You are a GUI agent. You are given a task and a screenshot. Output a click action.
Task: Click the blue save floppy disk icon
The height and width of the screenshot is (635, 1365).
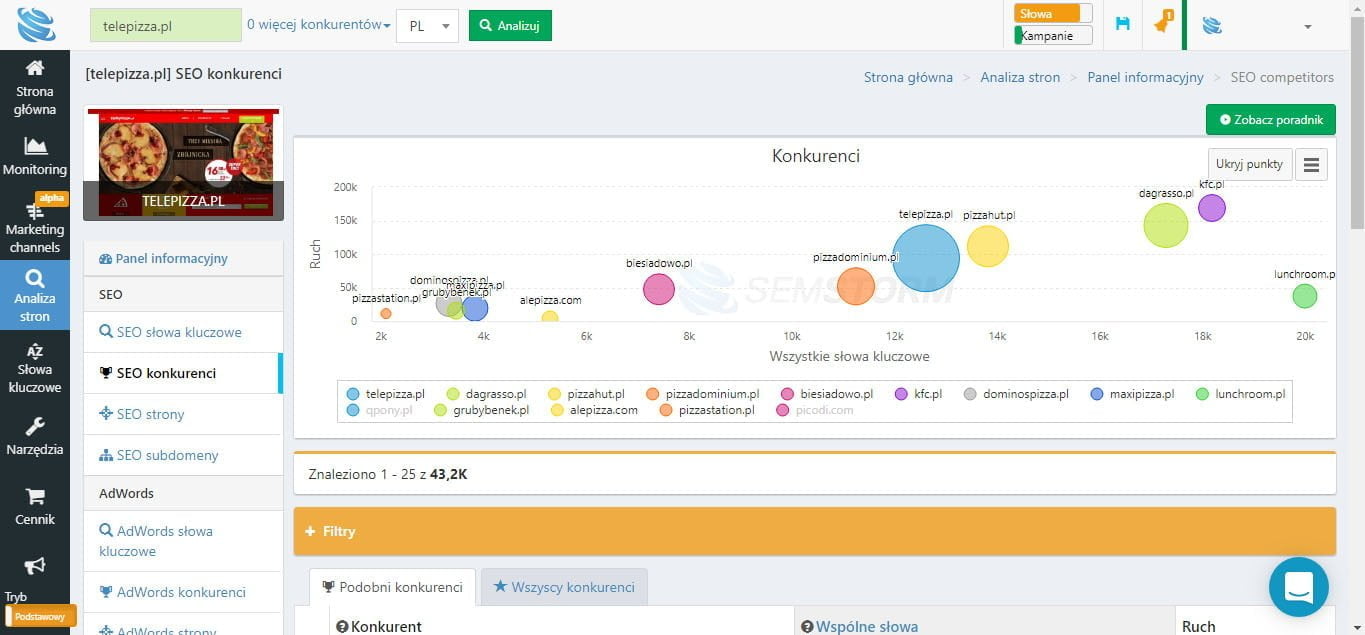pyautogui.click(x=1122, y=24)
